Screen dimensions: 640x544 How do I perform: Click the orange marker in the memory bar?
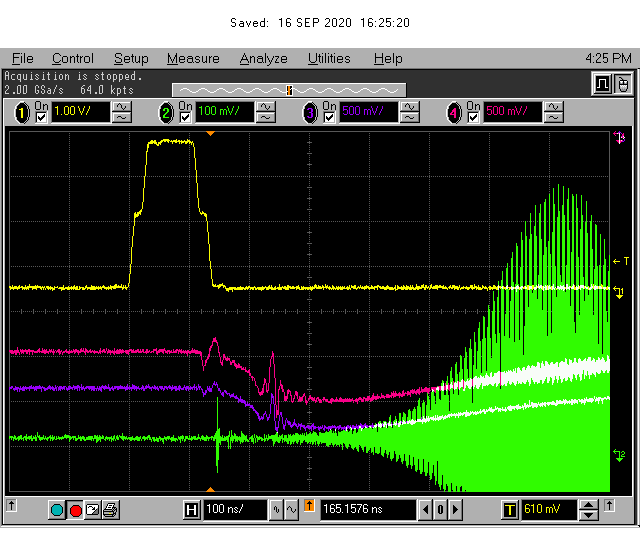point(289,90)
